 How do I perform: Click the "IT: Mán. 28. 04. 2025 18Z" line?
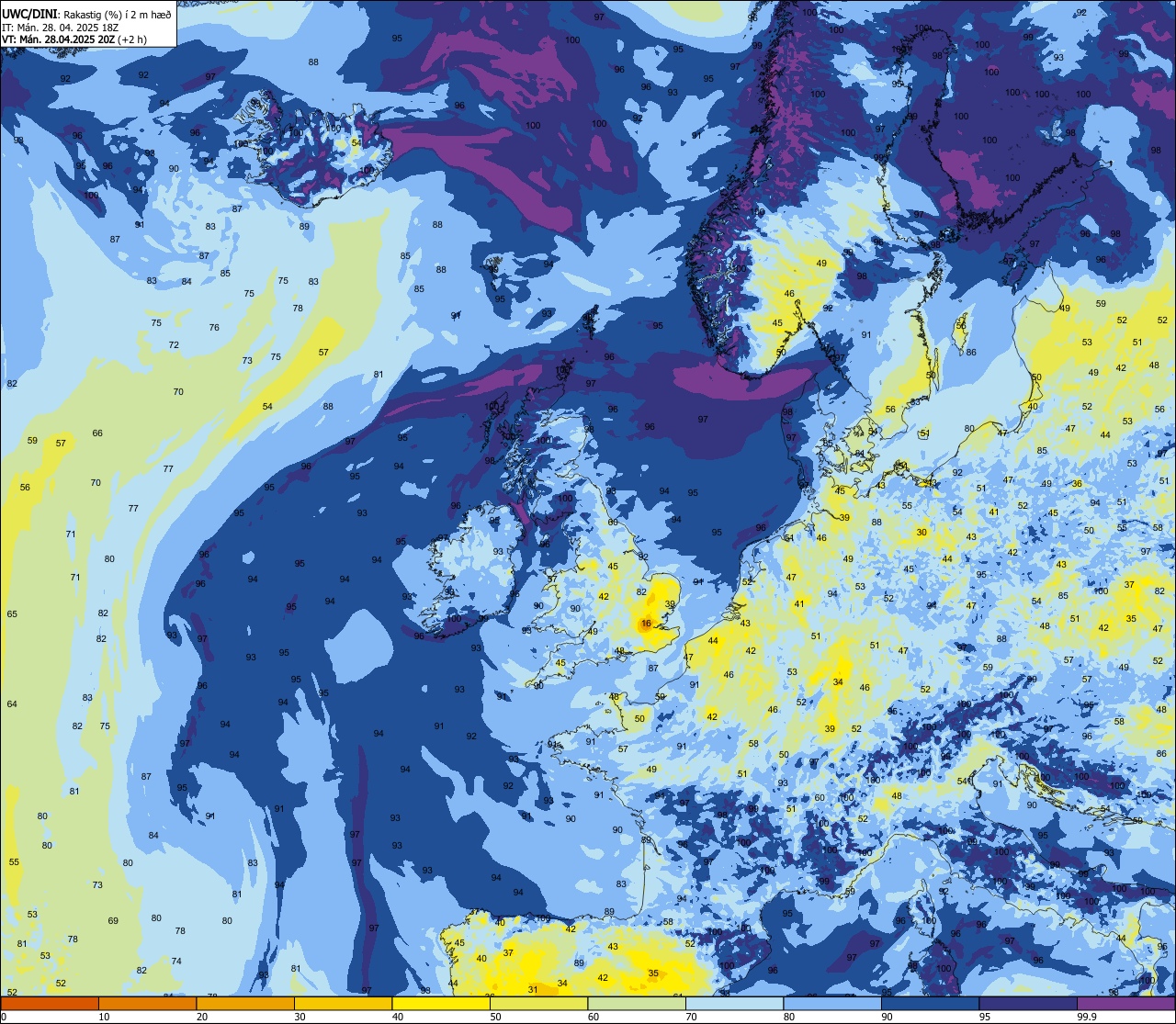(x=60, y=27)
